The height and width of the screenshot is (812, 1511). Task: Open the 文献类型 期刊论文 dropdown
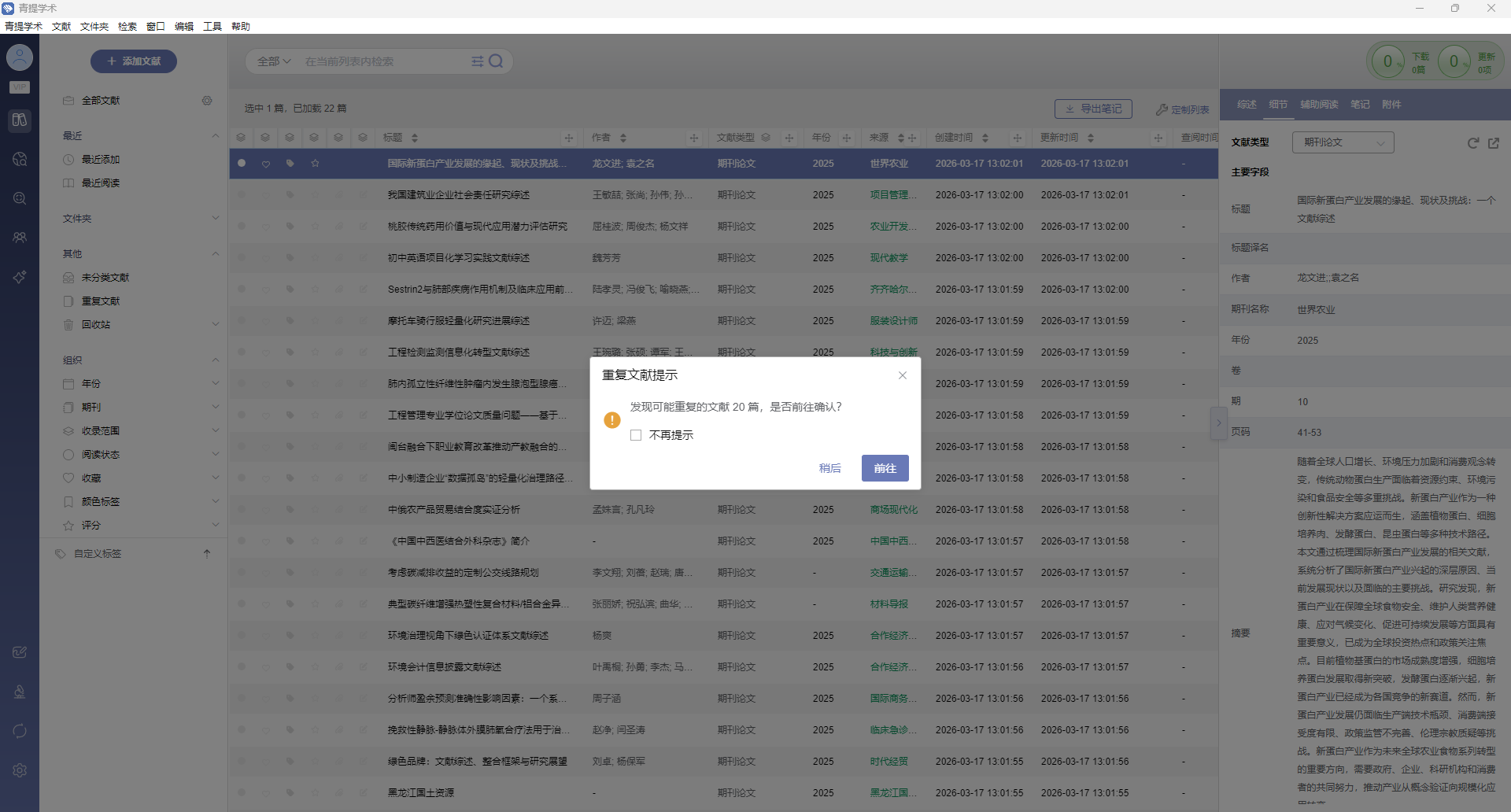[1343, 142]
